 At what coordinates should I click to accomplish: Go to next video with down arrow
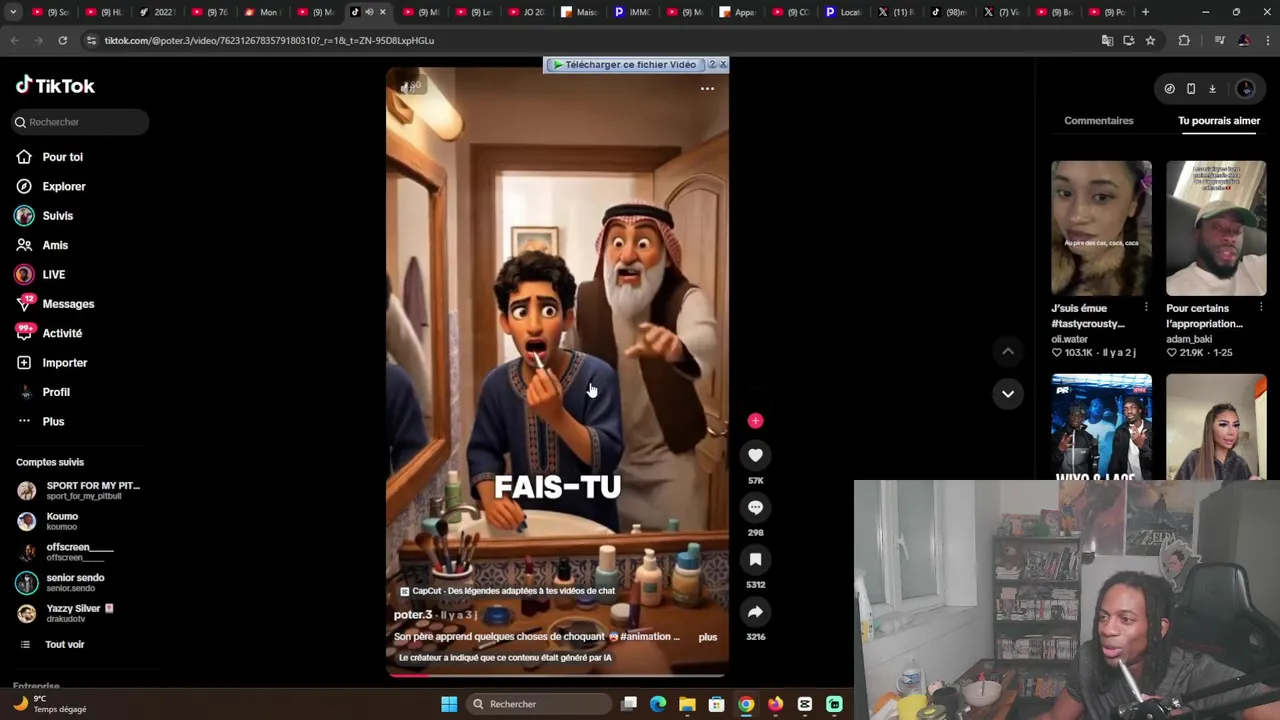(x=1008, y=394)
